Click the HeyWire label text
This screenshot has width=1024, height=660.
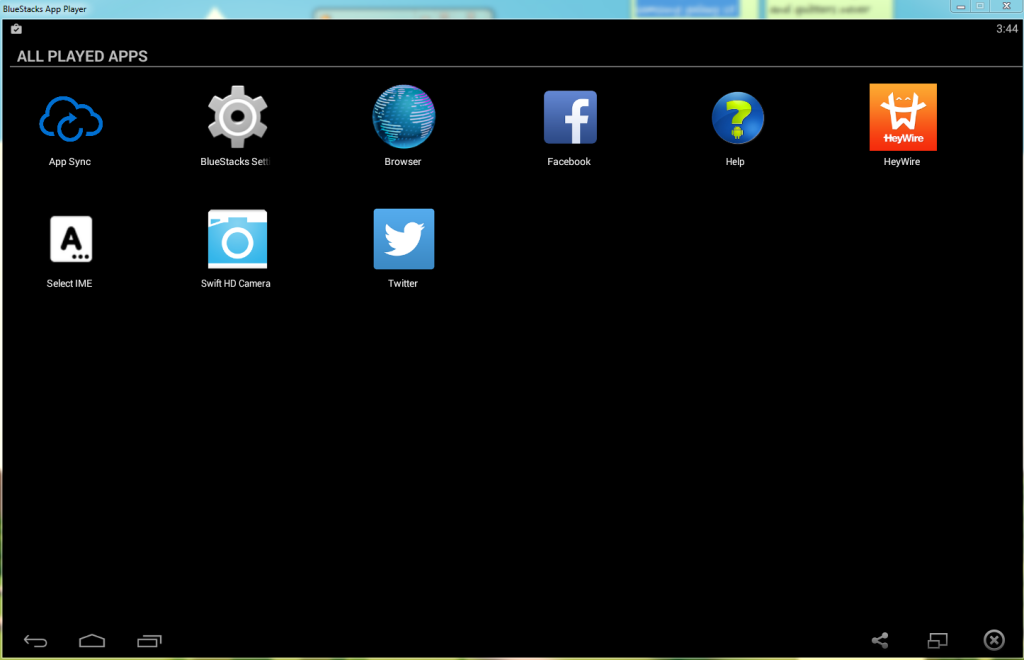[902, 162]
